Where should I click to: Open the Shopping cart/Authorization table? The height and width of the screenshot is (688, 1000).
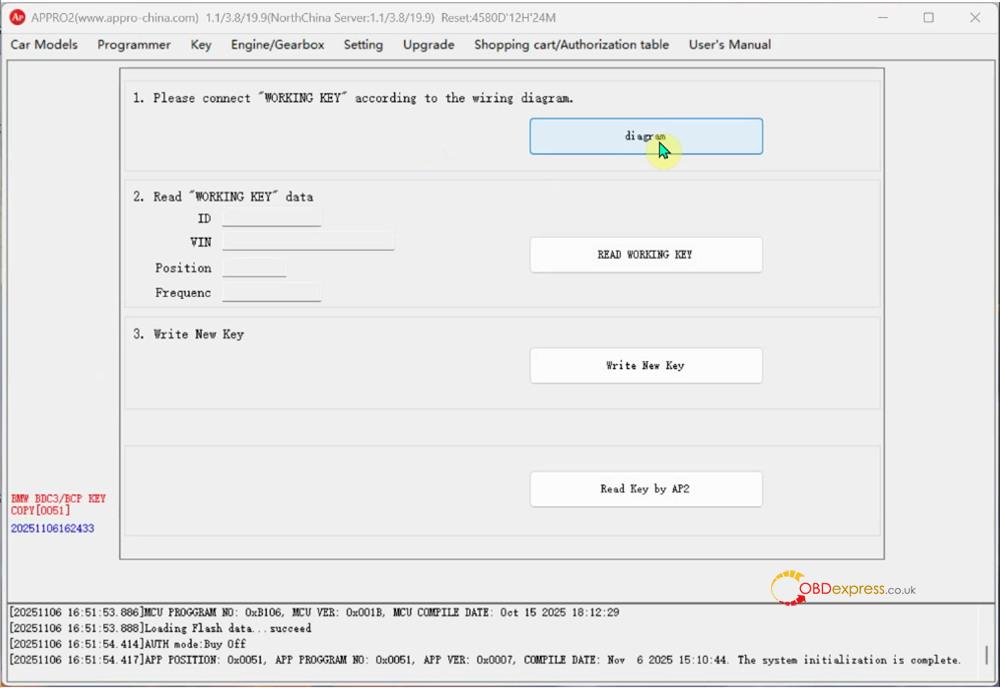pos(571,45)
